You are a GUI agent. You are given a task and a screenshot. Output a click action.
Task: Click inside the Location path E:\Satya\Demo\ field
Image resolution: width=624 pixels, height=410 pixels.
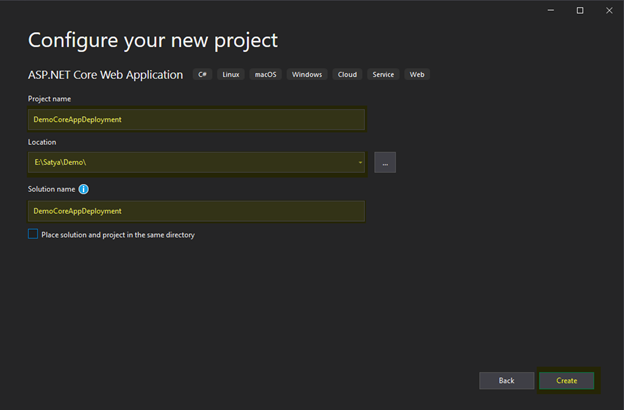pyautogui.click(x=190, y=162)
